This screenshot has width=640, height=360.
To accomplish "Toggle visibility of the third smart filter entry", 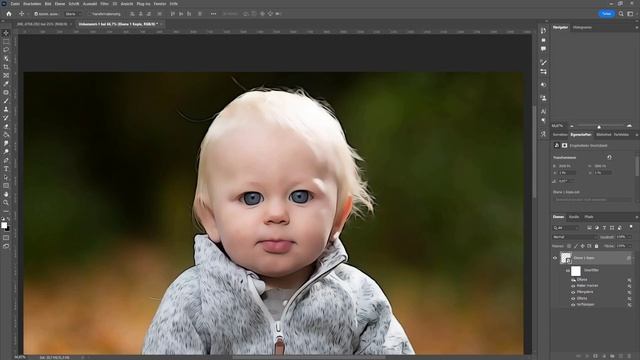I will point(573,292).
